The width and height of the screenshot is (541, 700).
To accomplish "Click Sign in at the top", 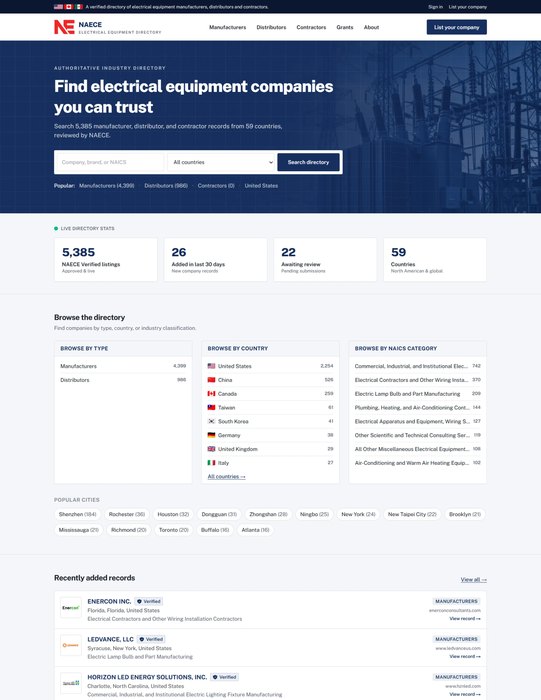I will [435, 7].
